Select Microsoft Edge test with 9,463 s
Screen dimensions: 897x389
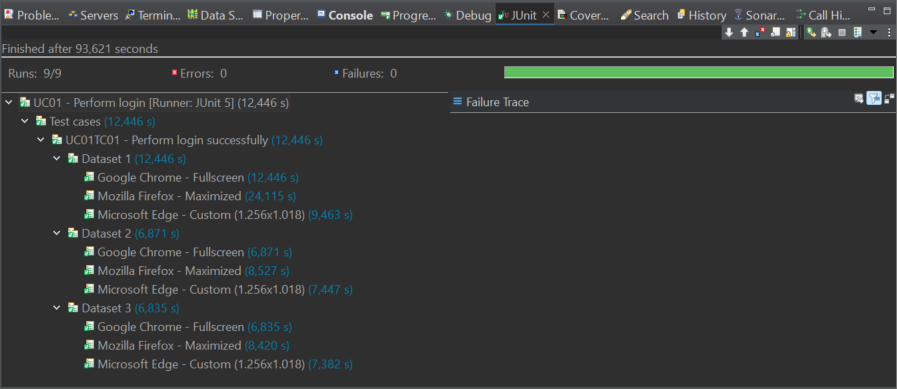click(218, 215)
